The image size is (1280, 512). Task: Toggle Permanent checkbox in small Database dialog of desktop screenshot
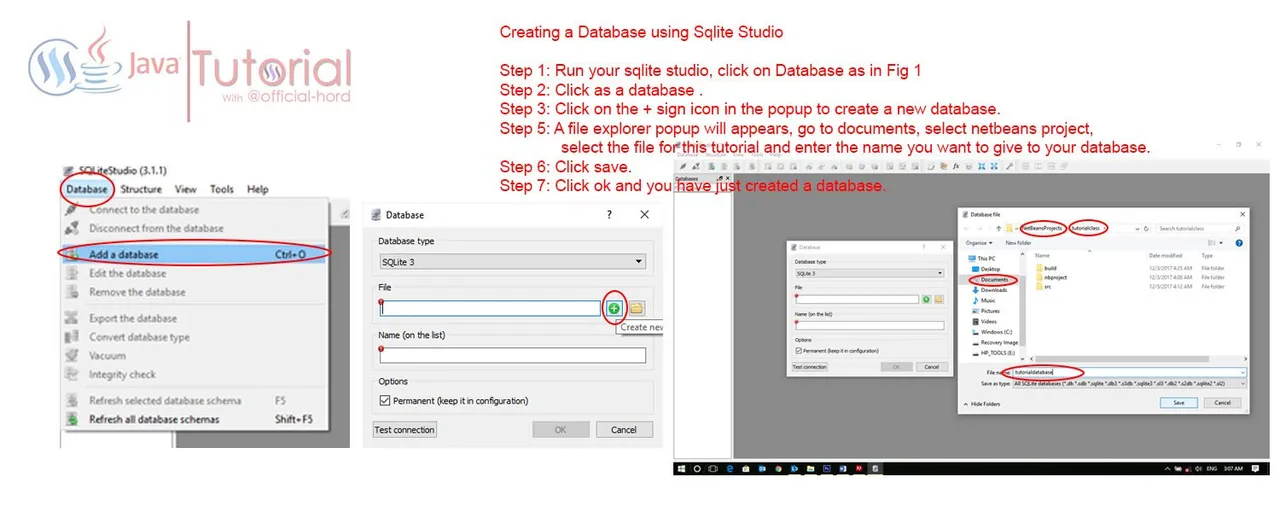(x=797, y=352)
